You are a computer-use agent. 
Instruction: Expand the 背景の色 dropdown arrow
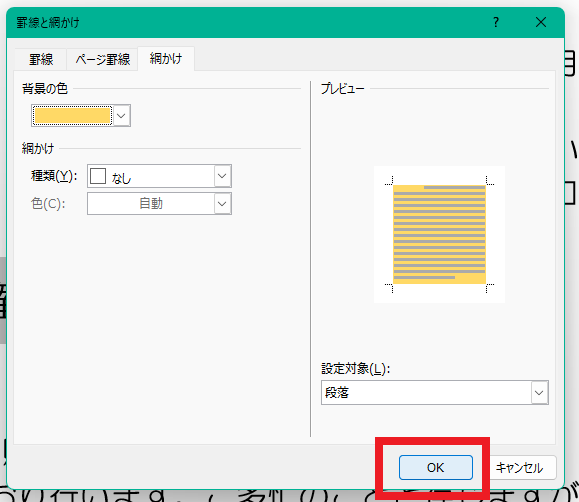point(121,116)
